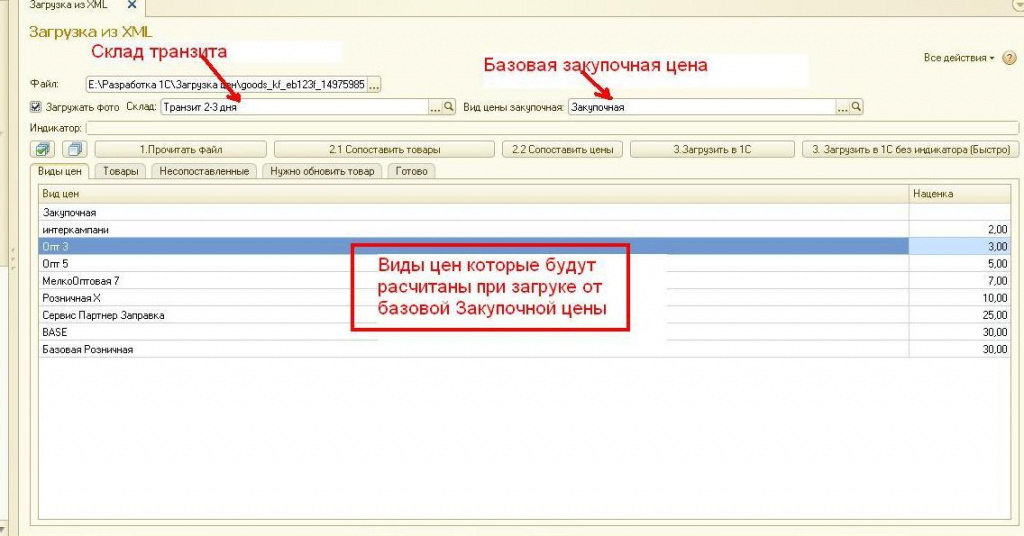
Task: Click into the Файл path input field
Action: (227, 85)
